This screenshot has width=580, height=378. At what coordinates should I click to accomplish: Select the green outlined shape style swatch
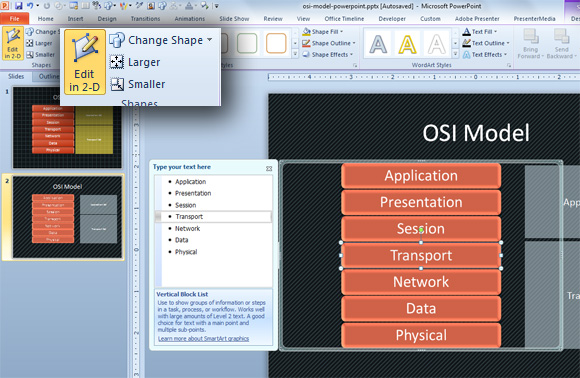click(247, 43)
